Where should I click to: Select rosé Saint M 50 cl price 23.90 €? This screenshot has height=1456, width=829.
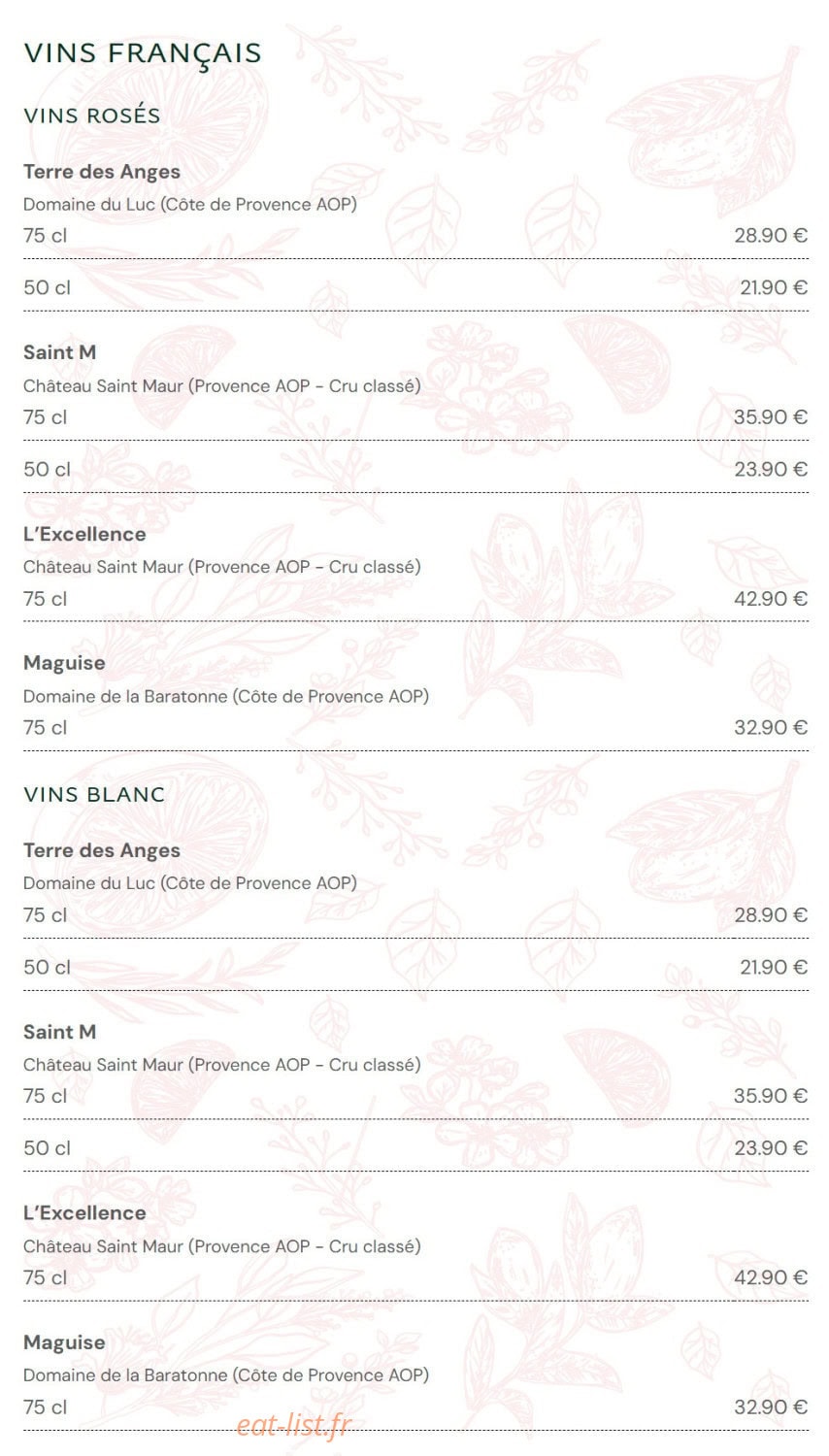click(x=771, y=469)
